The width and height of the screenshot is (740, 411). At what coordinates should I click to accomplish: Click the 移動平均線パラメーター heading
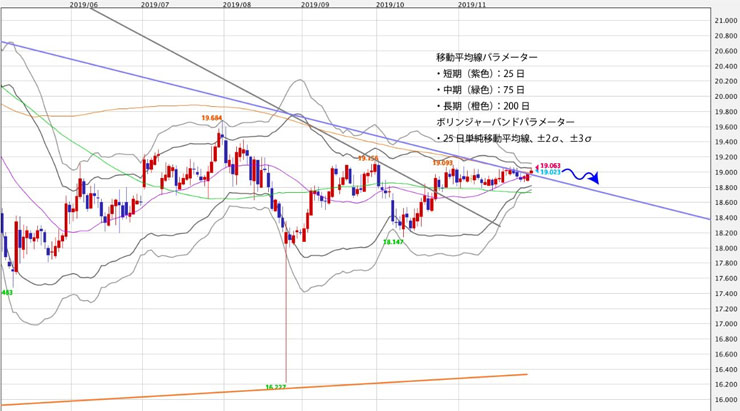point(487,58)
